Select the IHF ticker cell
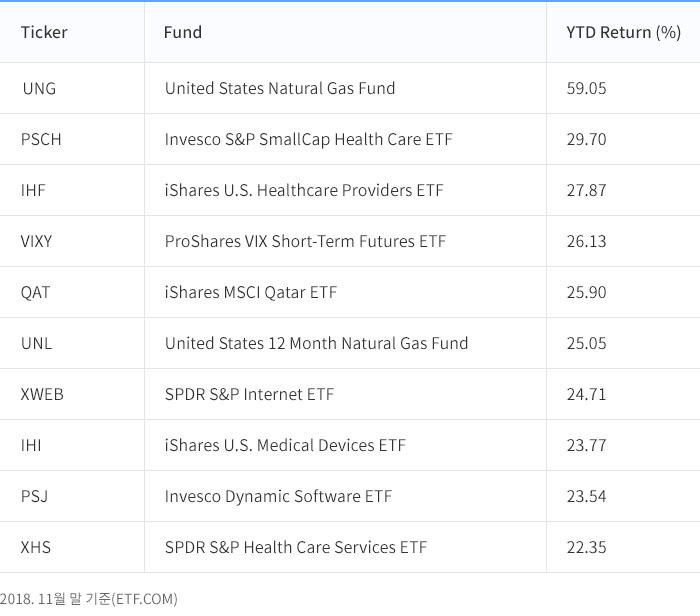This screenshot has height=616, width=700. point(33,190)
